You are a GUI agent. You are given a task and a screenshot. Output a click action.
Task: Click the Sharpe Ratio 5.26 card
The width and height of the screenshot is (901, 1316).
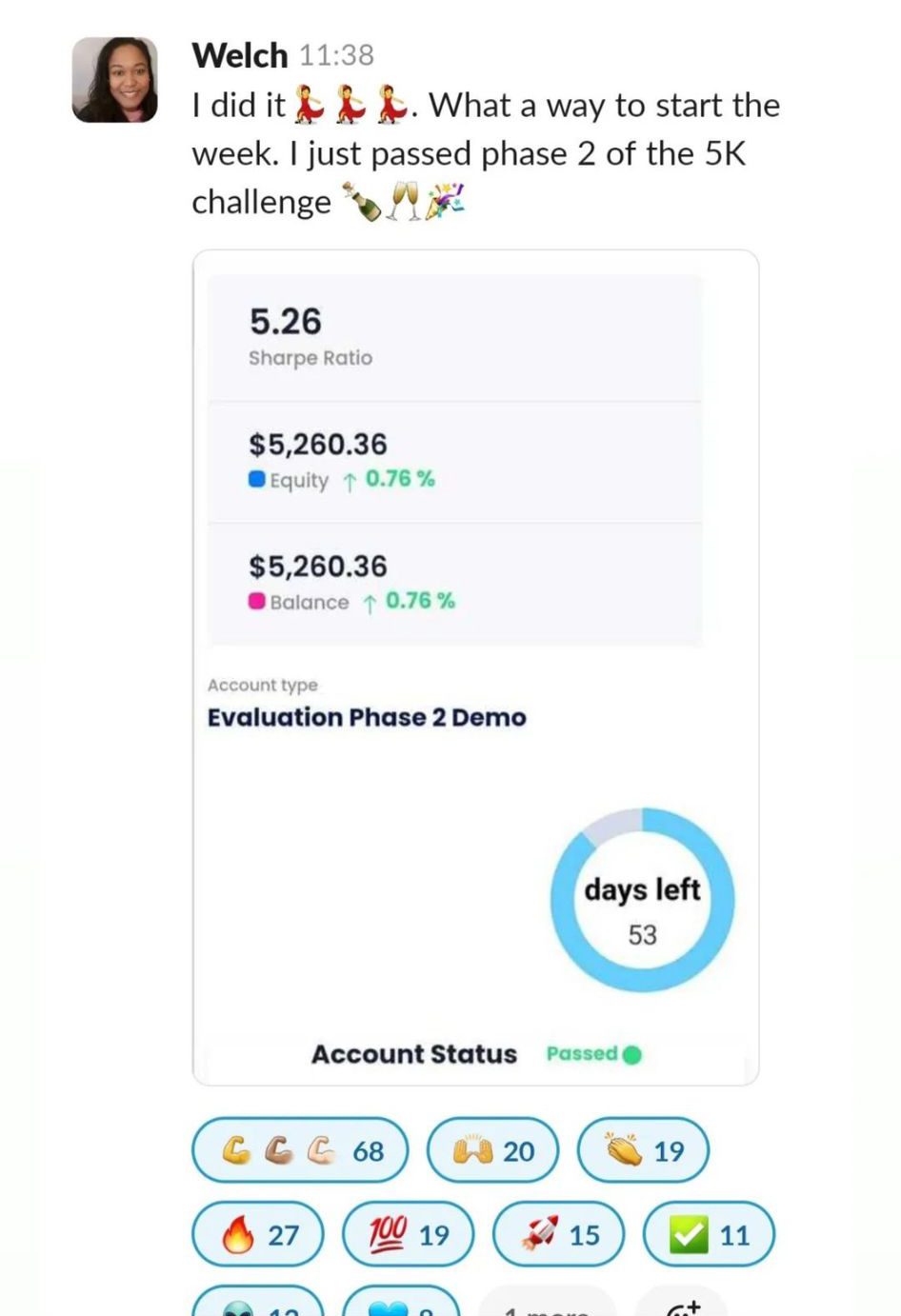[x=454, y=337]
